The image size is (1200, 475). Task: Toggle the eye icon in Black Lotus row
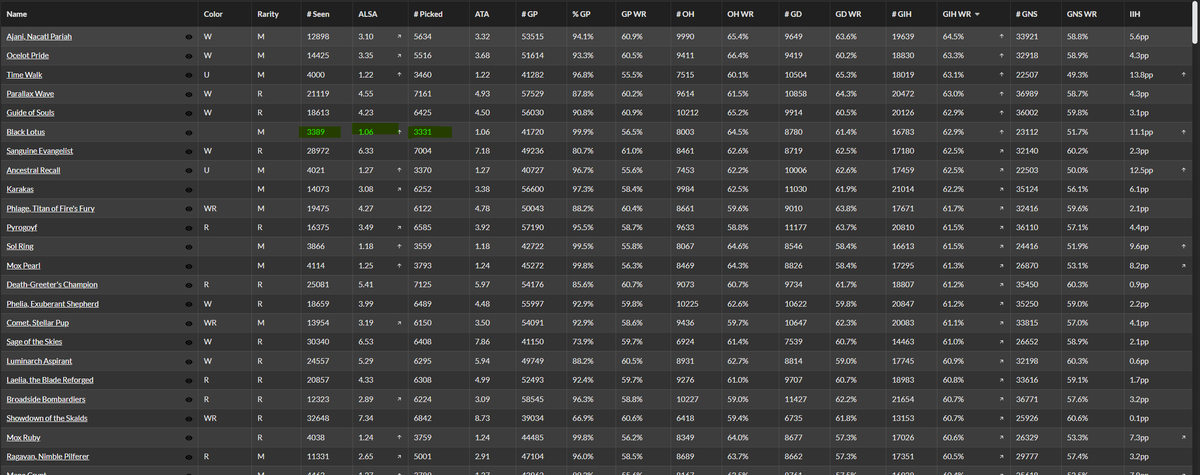click(189, 132)
